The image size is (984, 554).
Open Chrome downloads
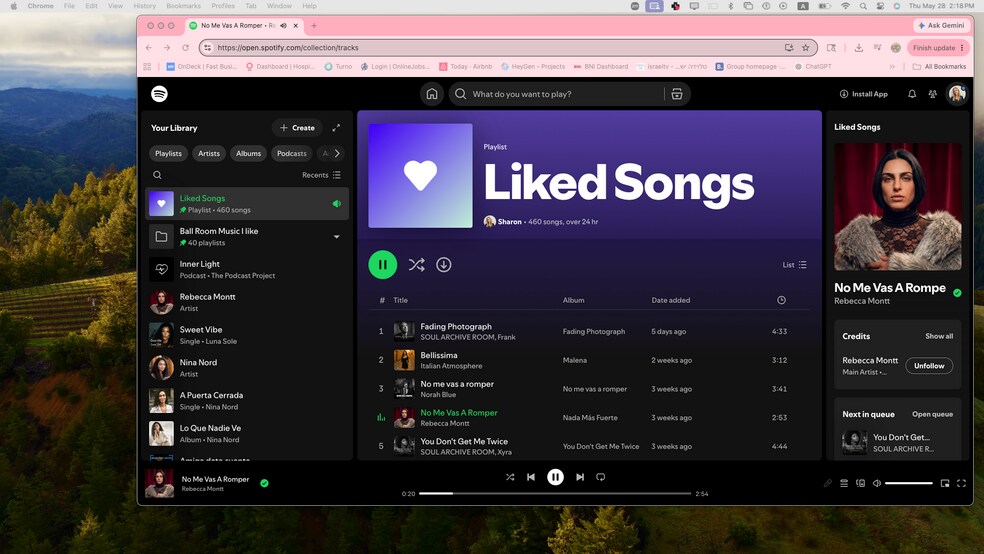tap(858, 48)
